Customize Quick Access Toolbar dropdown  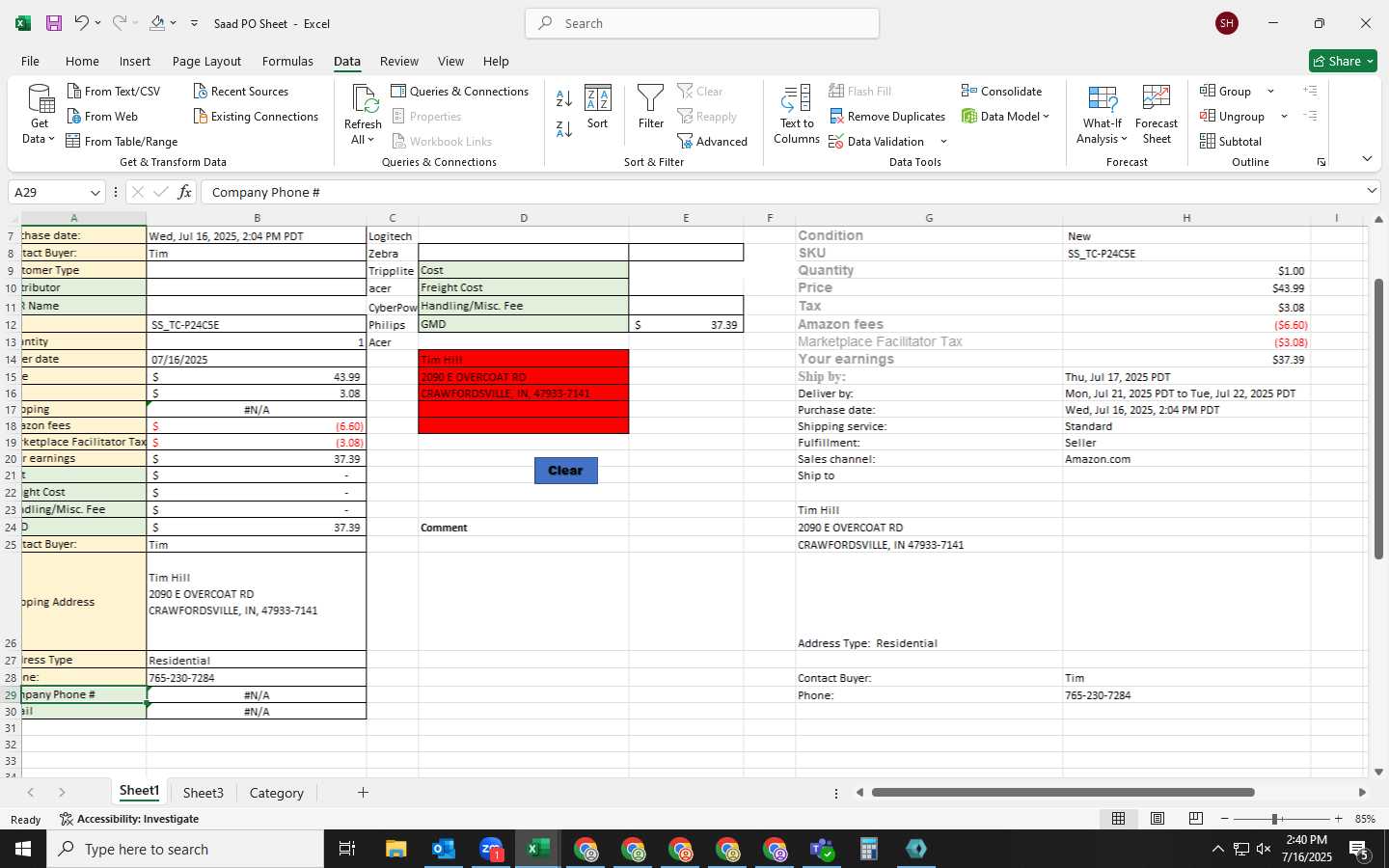(x=194, y=23)
